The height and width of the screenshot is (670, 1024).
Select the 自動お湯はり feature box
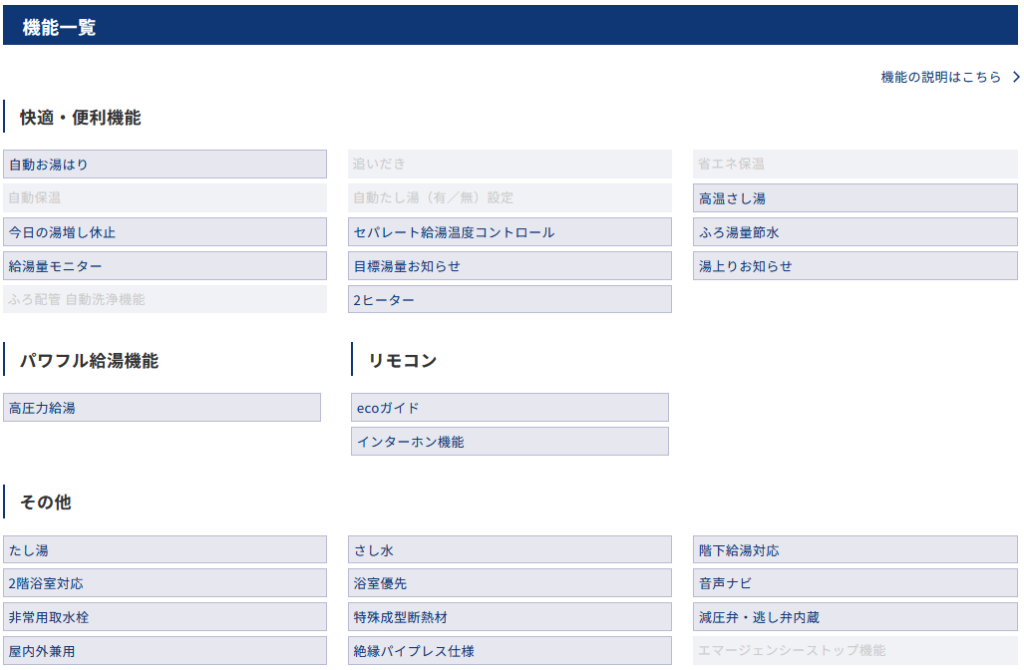click(x=165, y=164)
